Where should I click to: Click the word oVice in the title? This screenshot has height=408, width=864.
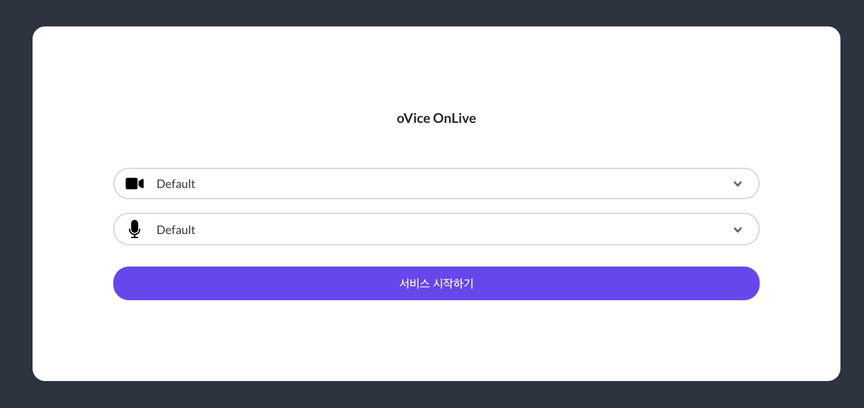click(413, 119)
